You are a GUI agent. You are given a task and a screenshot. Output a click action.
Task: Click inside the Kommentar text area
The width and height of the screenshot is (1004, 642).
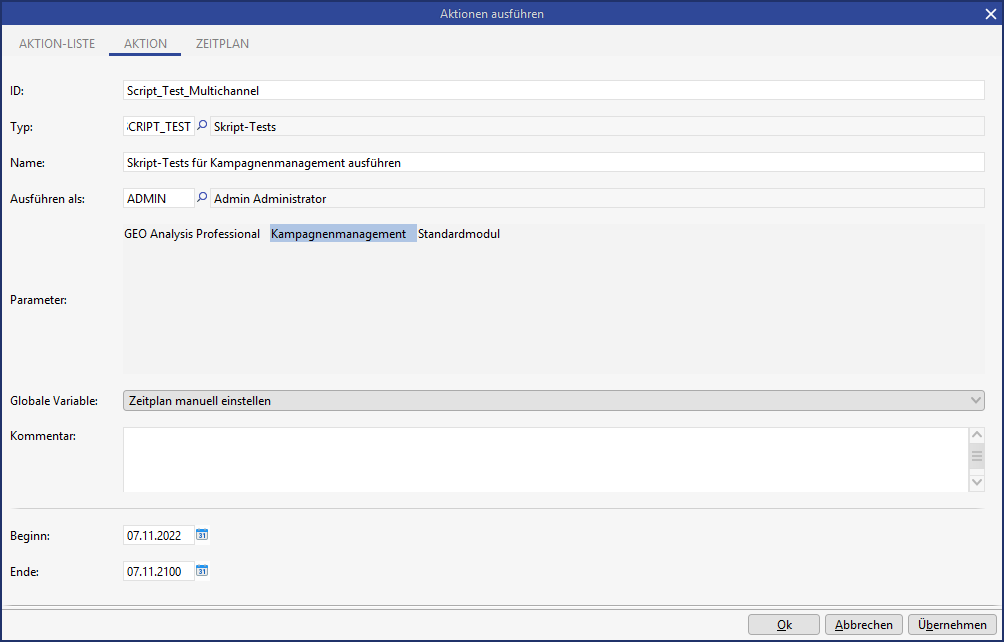[x=545, y=459]
